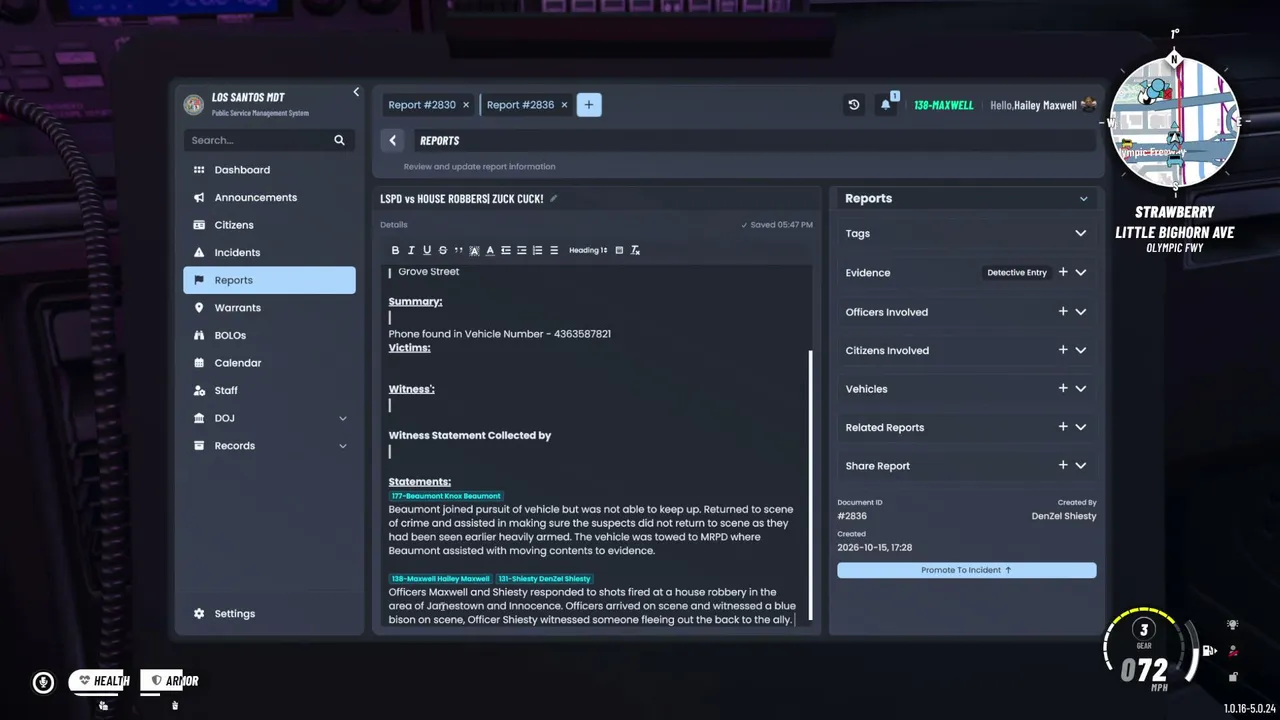Open the BOLOs section
The width and height of the screenshot is (1280, 720).
click(x=269, y=335)
